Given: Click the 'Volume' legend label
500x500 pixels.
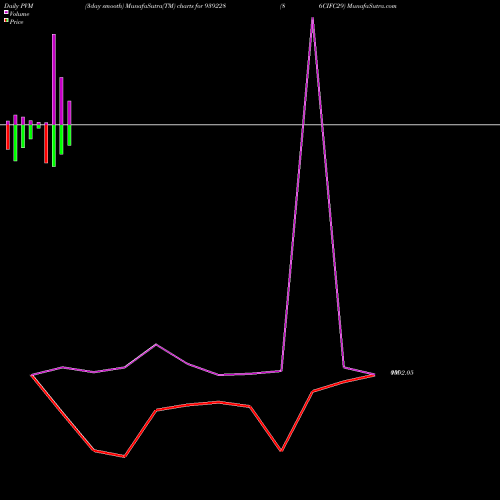Looking at the screenshot, I should 19,14.
